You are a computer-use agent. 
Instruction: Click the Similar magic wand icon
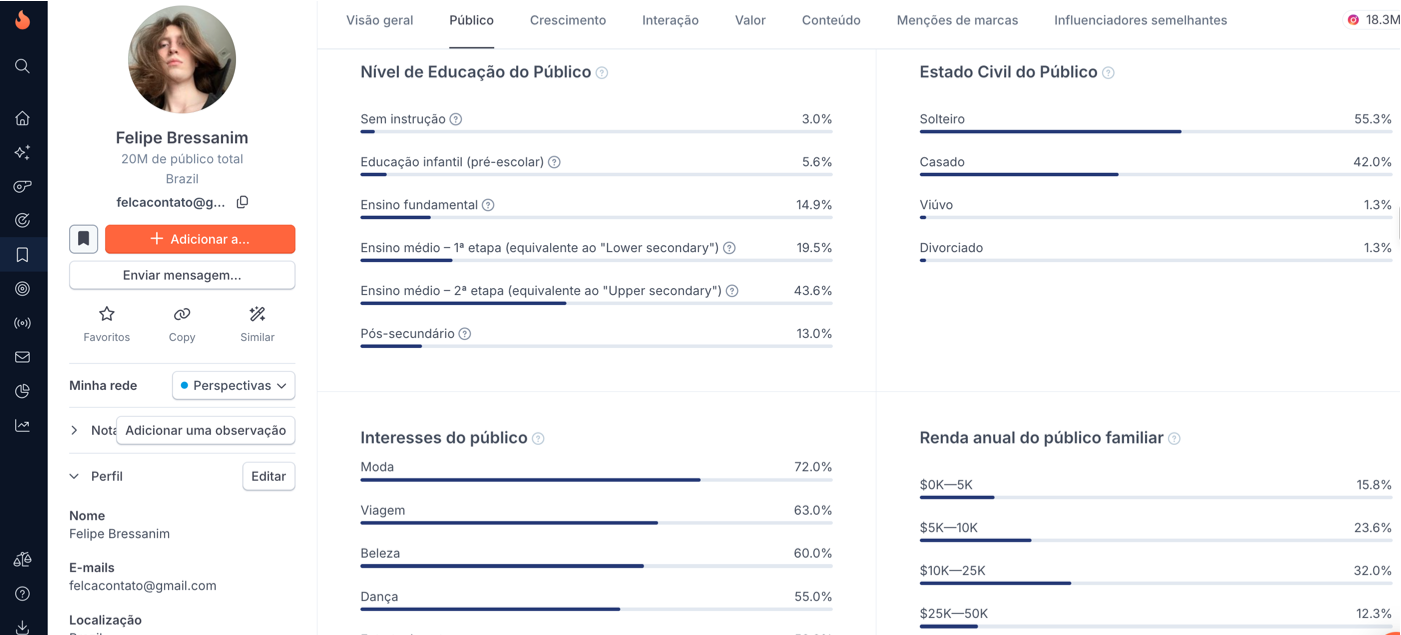coord(257,315)
